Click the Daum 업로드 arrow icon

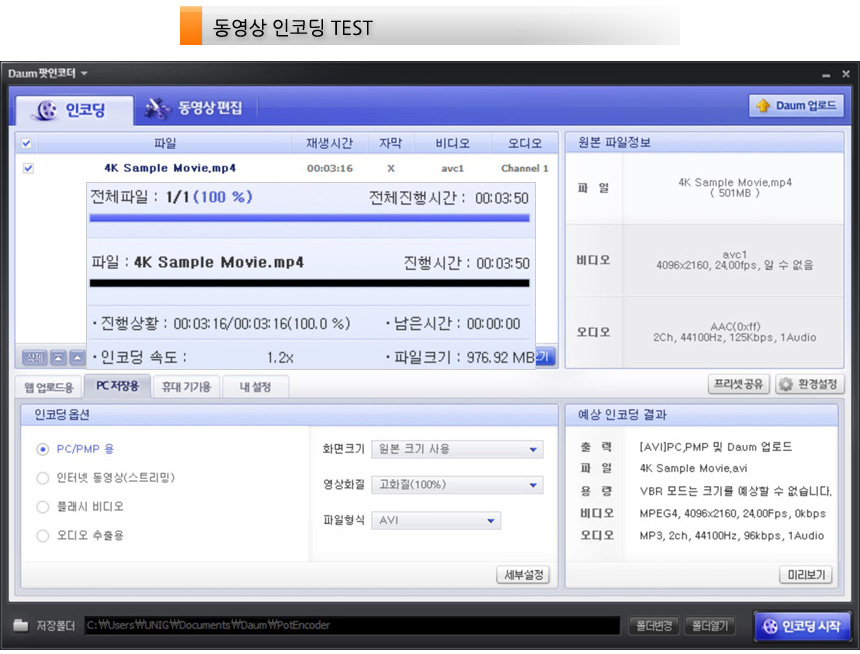(763, 106)
